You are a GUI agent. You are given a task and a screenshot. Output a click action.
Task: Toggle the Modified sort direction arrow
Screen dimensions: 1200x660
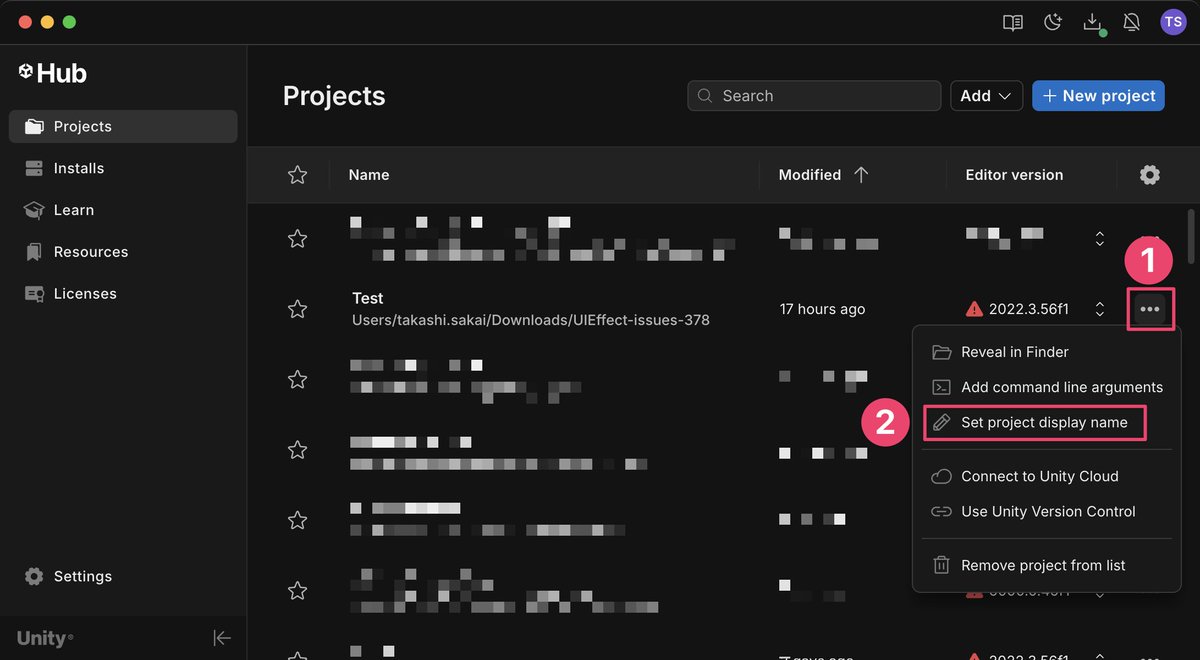[x=861, y=175]
